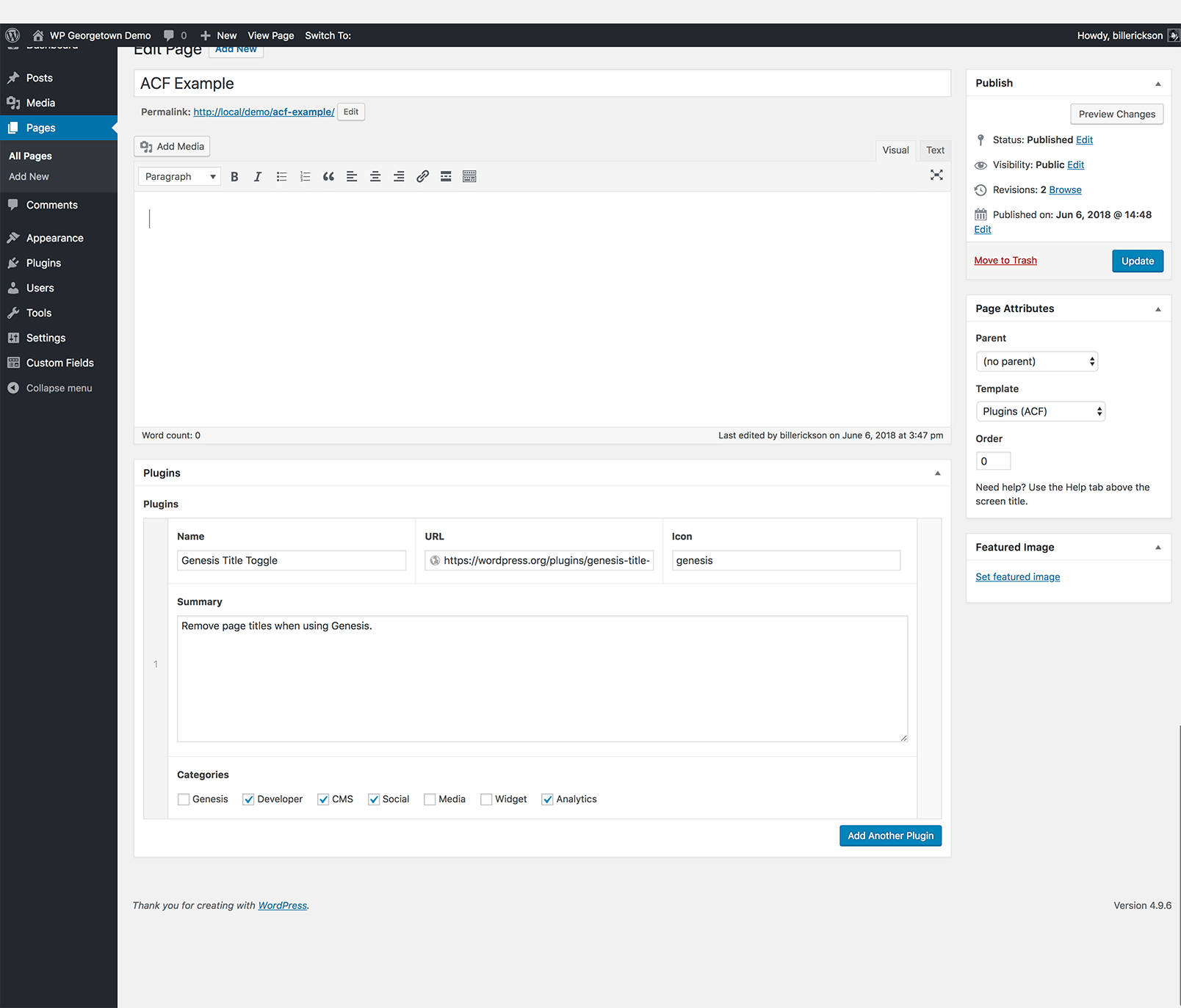1181x1008 pixels.
Task: Uncheck the Developer category
Action: pyautogui.click(x=248, y=799)
